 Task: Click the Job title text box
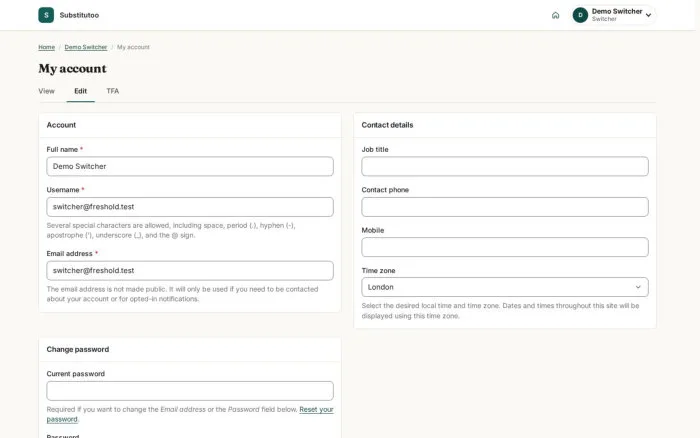(x=505, y=166)
